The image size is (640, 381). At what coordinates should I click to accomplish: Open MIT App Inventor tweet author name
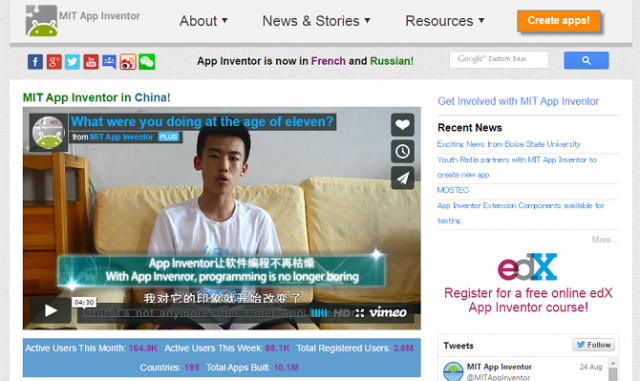click(499, 367)
